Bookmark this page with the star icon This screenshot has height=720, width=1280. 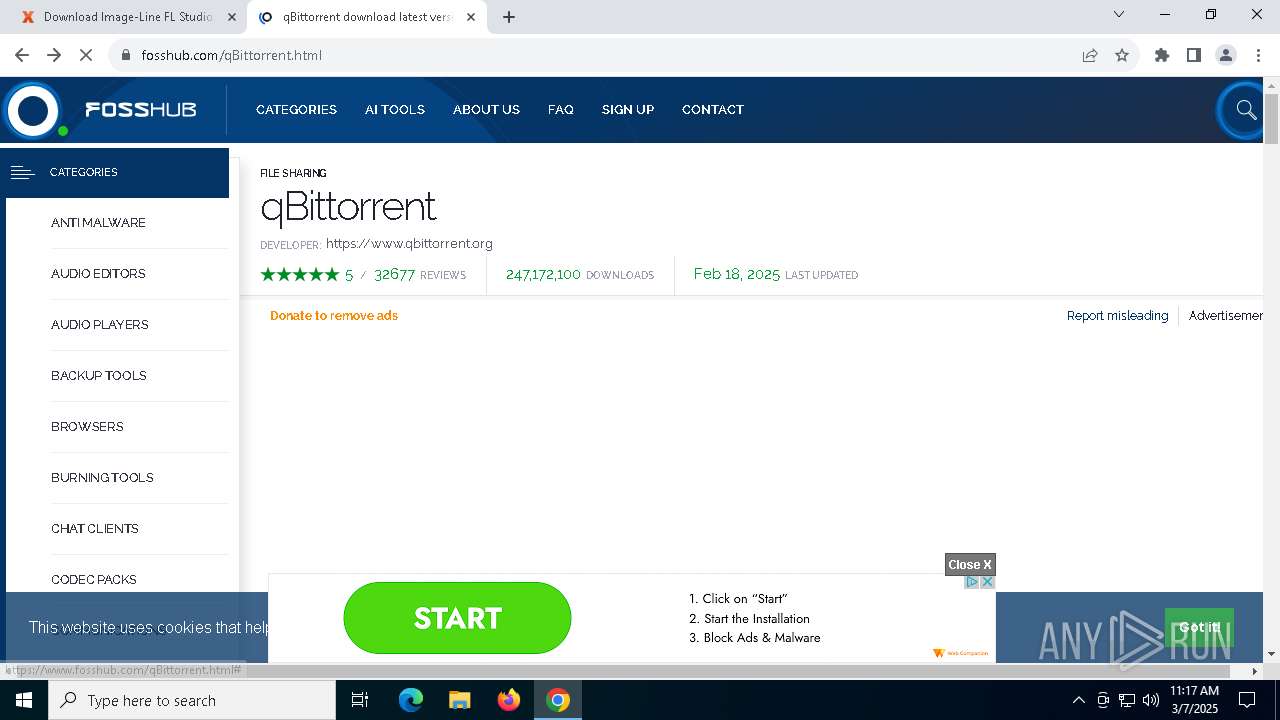[1122, 55]
